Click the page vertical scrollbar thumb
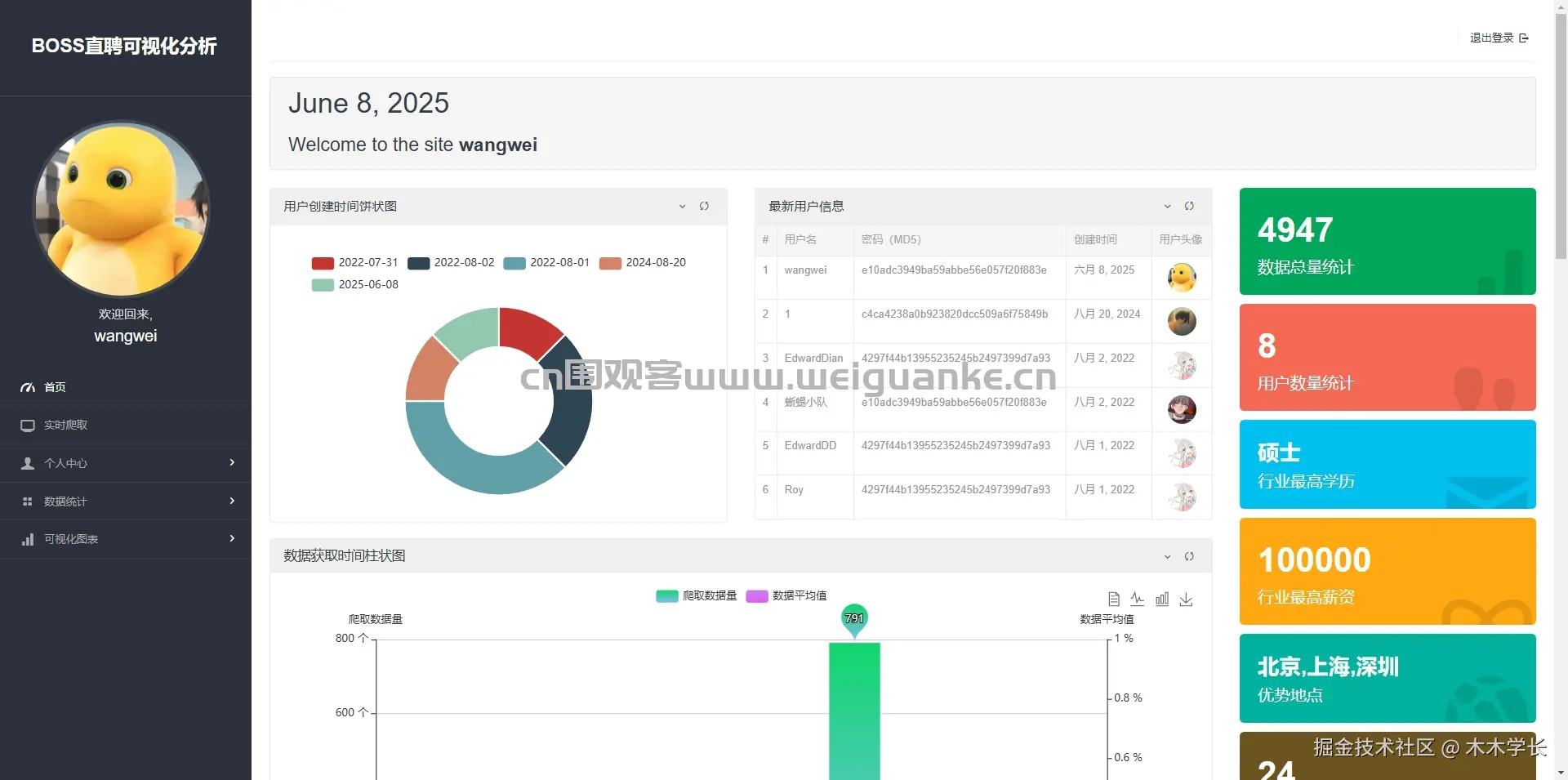1568x780 pixels. (x=1561, y=135)
